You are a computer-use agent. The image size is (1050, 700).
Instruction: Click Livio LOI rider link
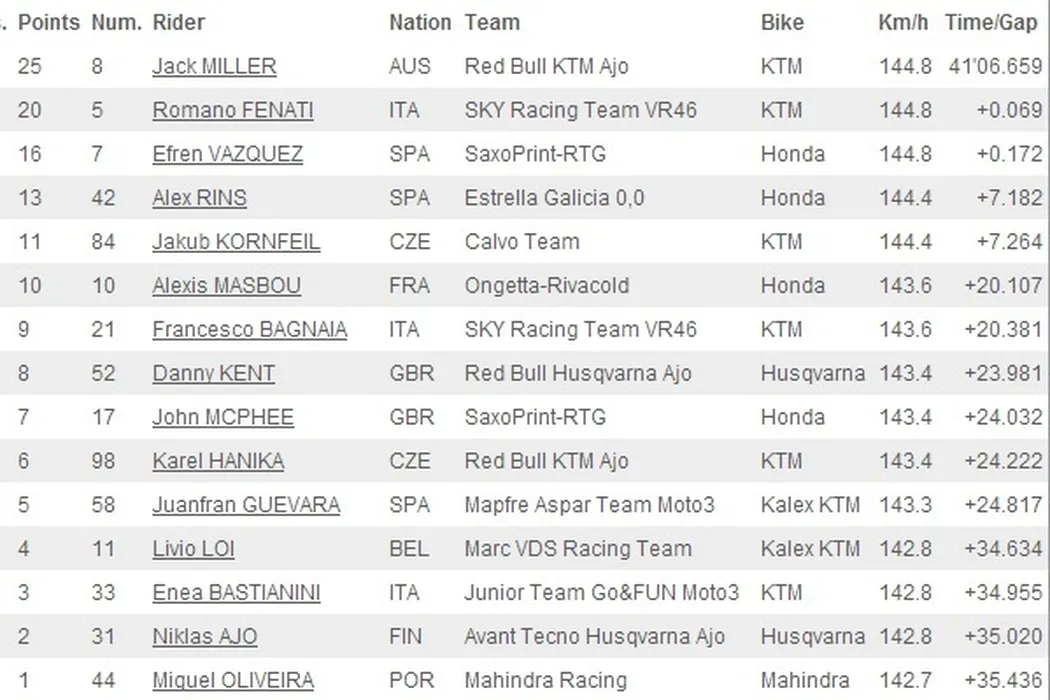(x=193, y=549)
